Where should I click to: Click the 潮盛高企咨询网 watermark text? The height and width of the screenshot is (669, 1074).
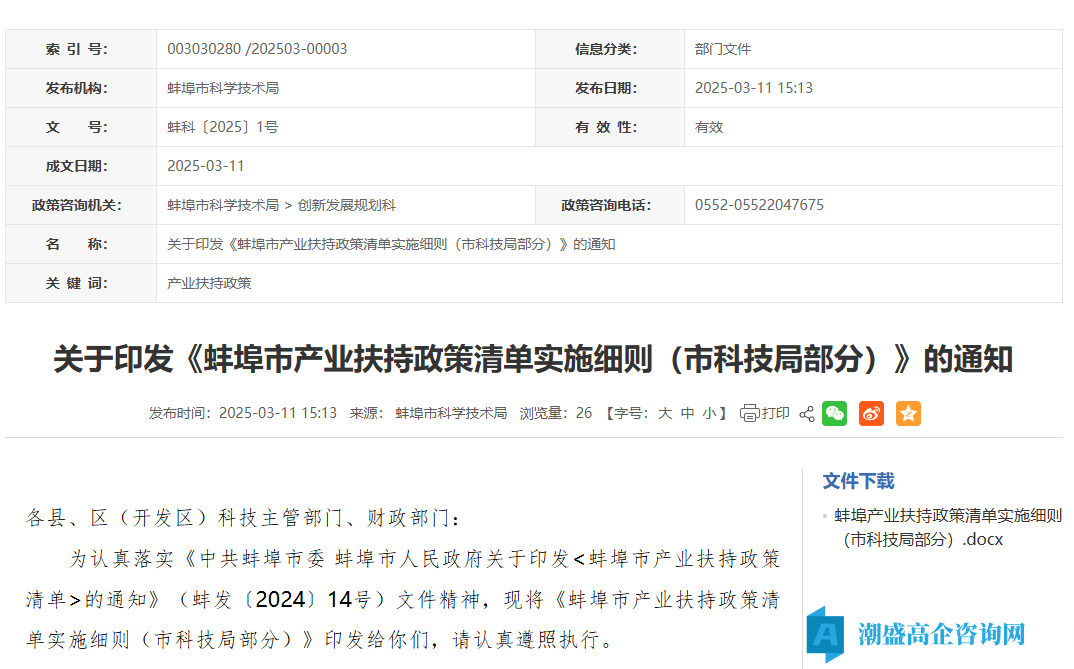[941, 634]
